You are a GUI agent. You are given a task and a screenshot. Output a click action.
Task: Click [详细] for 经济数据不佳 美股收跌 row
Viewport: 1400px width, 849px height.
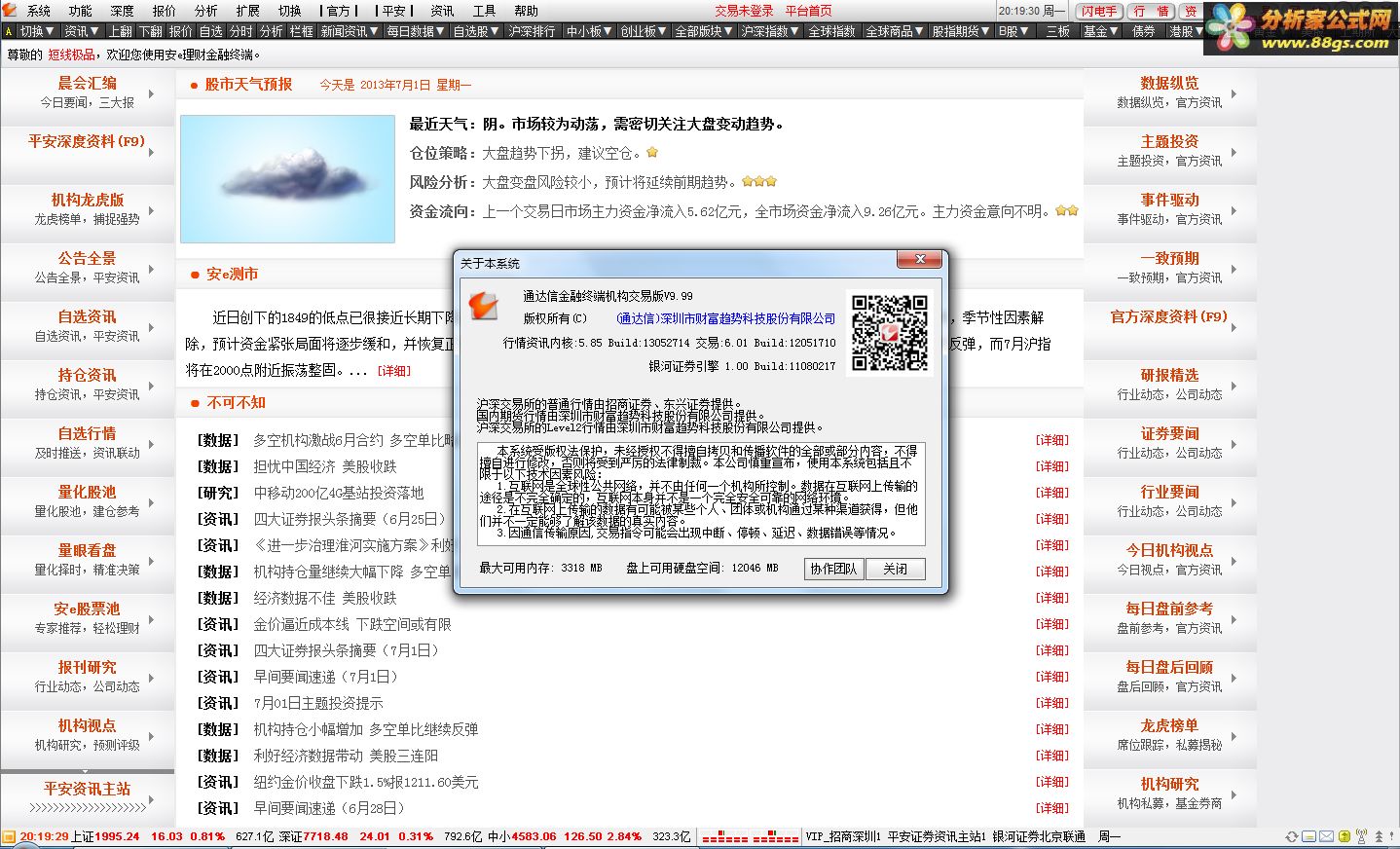pos(1051,598)
